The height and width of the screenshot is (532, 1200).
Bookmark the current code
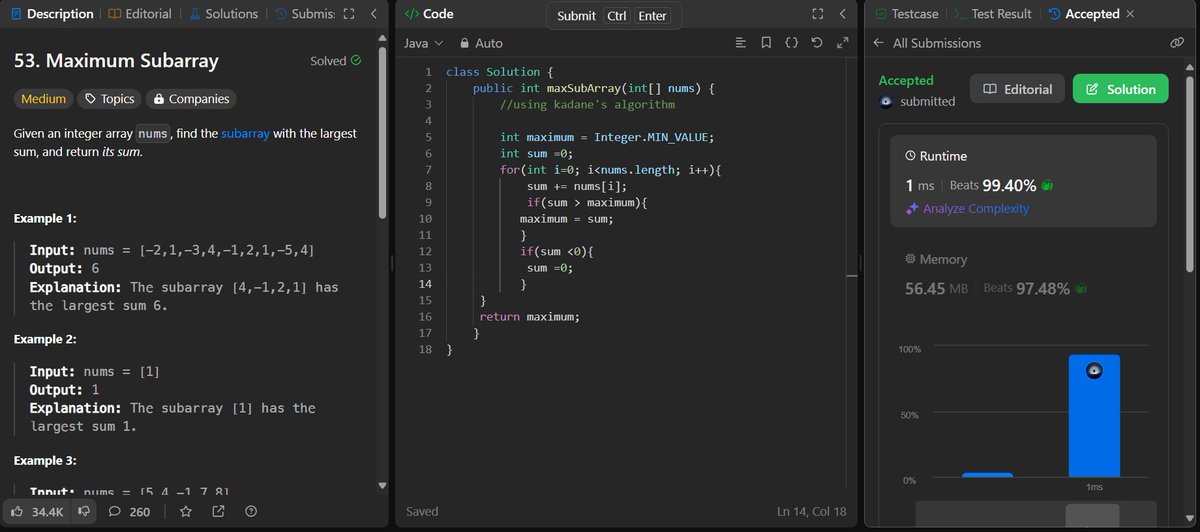[x=766, y=43]
